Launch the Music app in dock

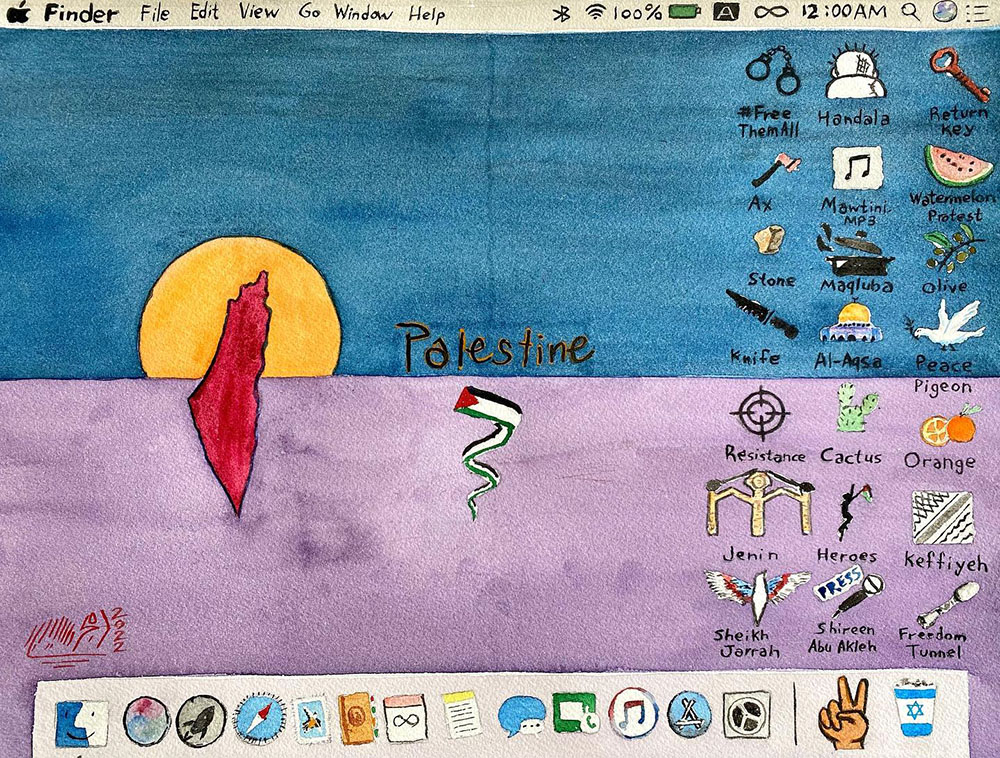tap(633, 713)
